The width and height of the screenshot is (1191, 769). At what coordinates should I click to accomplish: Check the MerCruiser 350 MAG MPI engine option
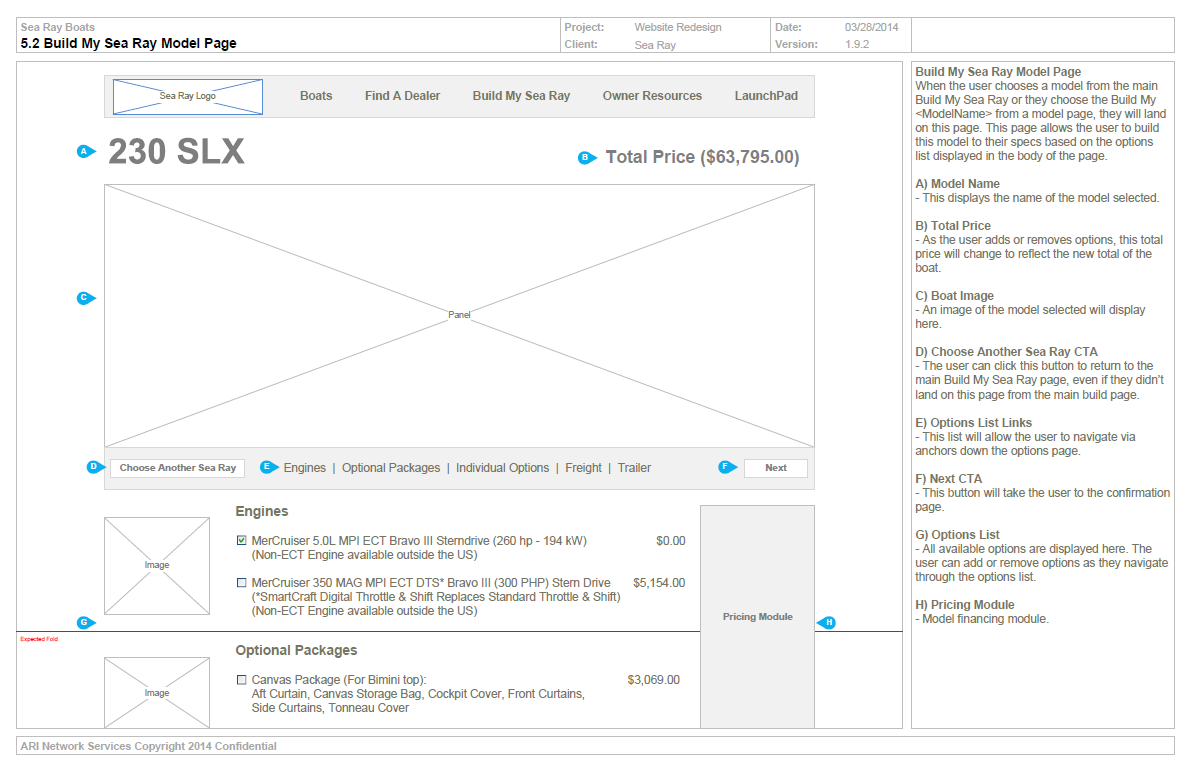pos(242,583)
